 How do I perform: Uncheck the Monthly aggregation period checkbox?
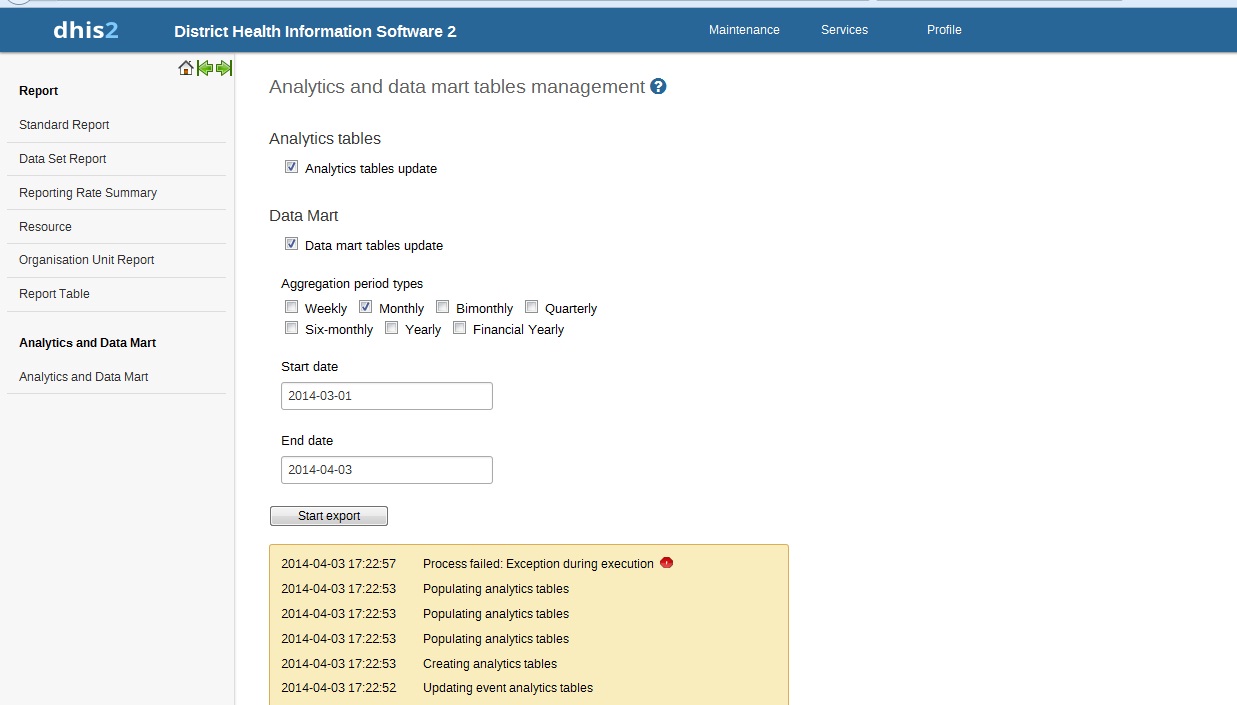point(366,307)
